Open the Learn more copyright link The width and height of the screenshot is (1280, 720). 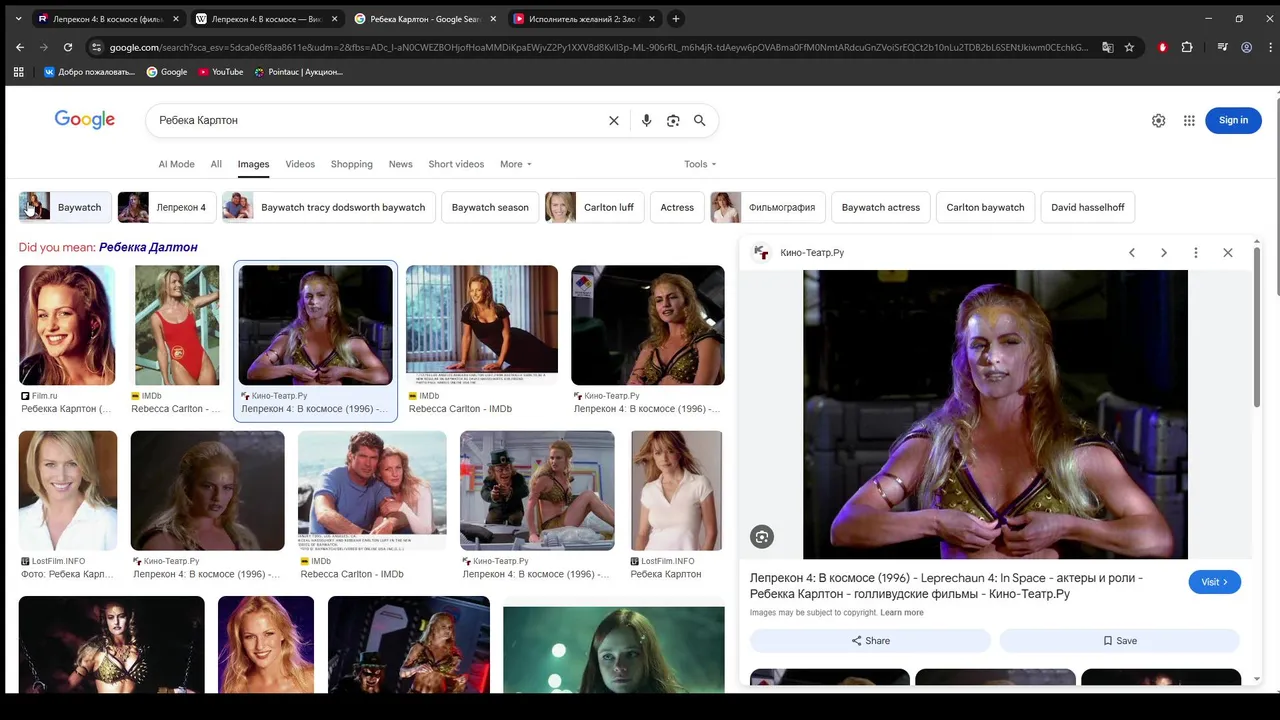coord(902,613)
